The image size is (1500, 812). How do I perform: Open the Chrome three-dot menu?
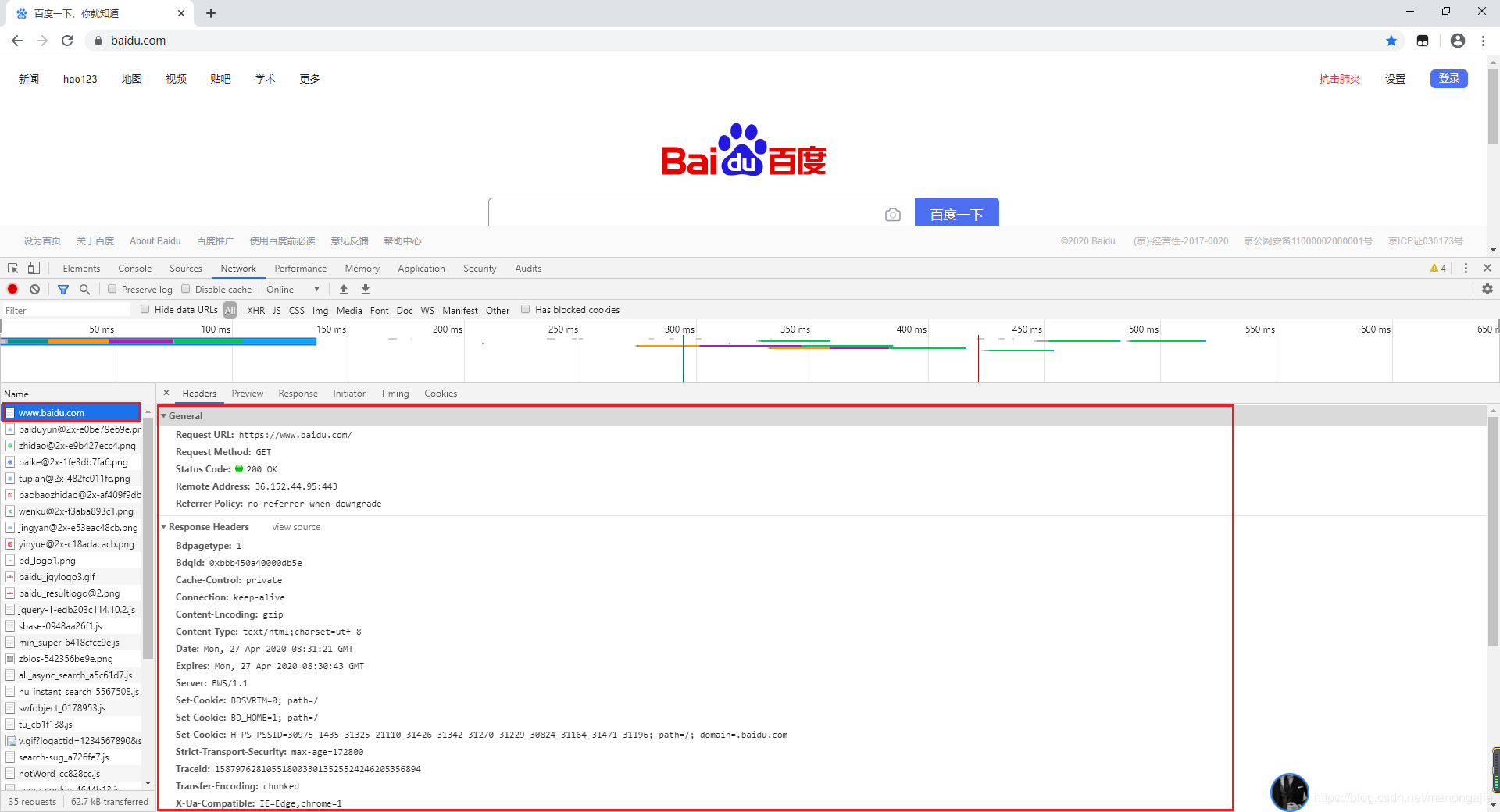tap(1483, 41)
